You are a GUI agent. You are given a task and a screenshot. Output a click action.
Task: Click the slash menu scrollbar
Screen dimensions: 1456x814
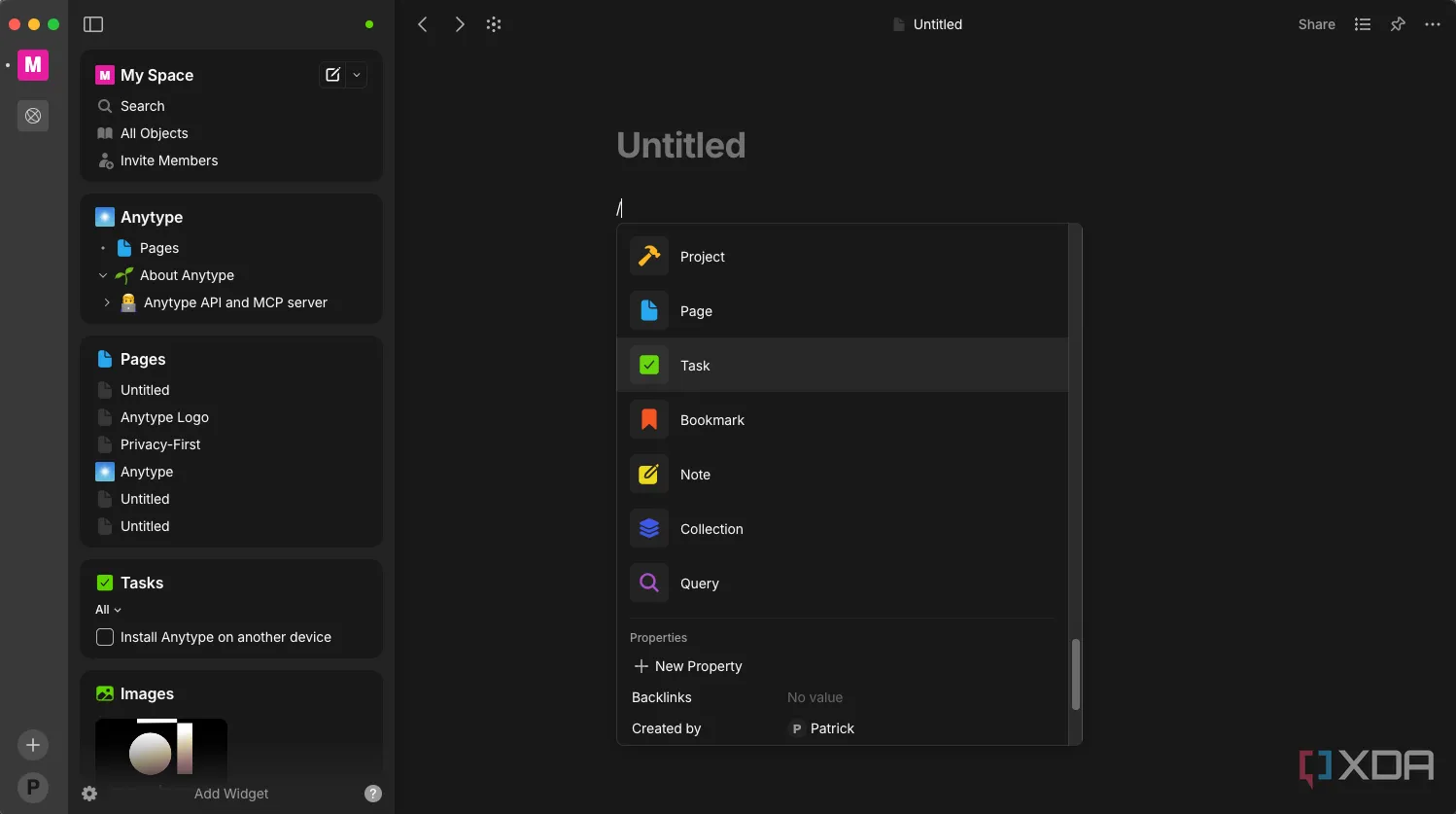[1075, 674]
